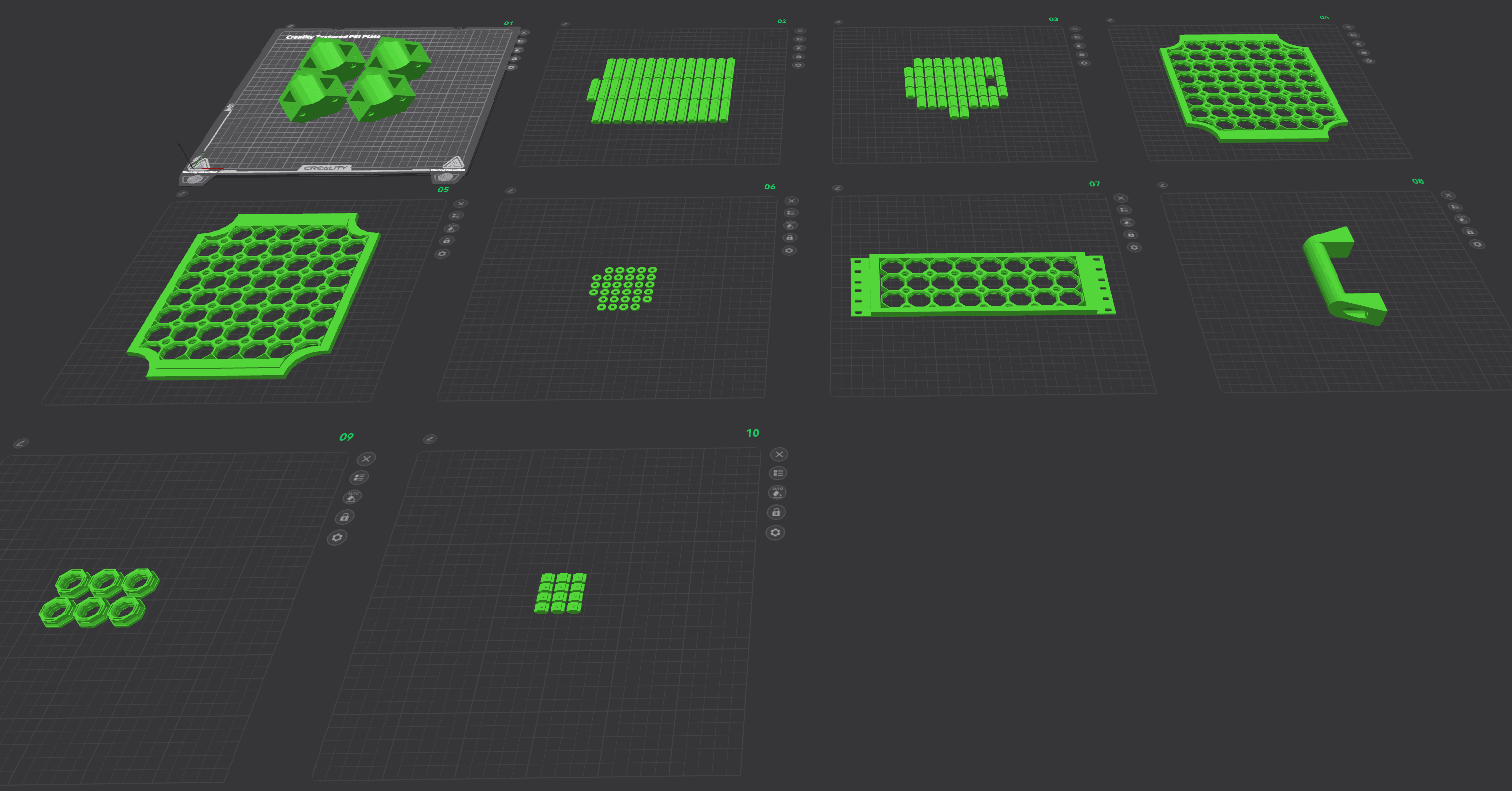This screenshot has height=791, width=1512.
Task: Click the plate number label 09
Action: tap(347, 437)
